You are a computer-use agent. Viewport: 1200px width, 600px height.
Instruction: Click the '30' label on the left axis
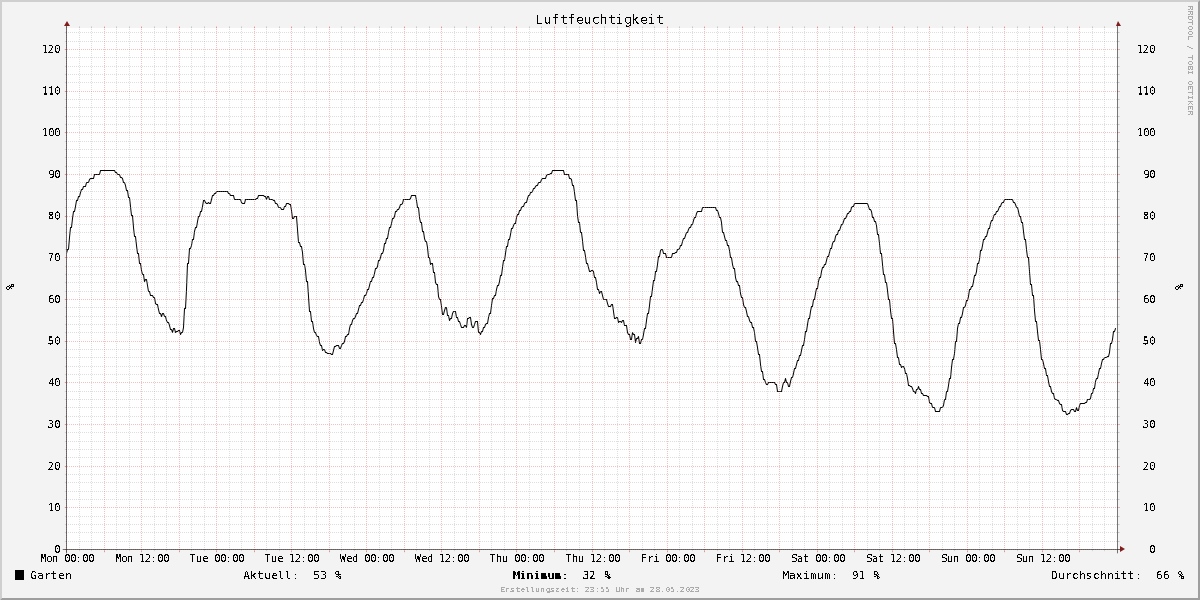[x=53, y=424]
